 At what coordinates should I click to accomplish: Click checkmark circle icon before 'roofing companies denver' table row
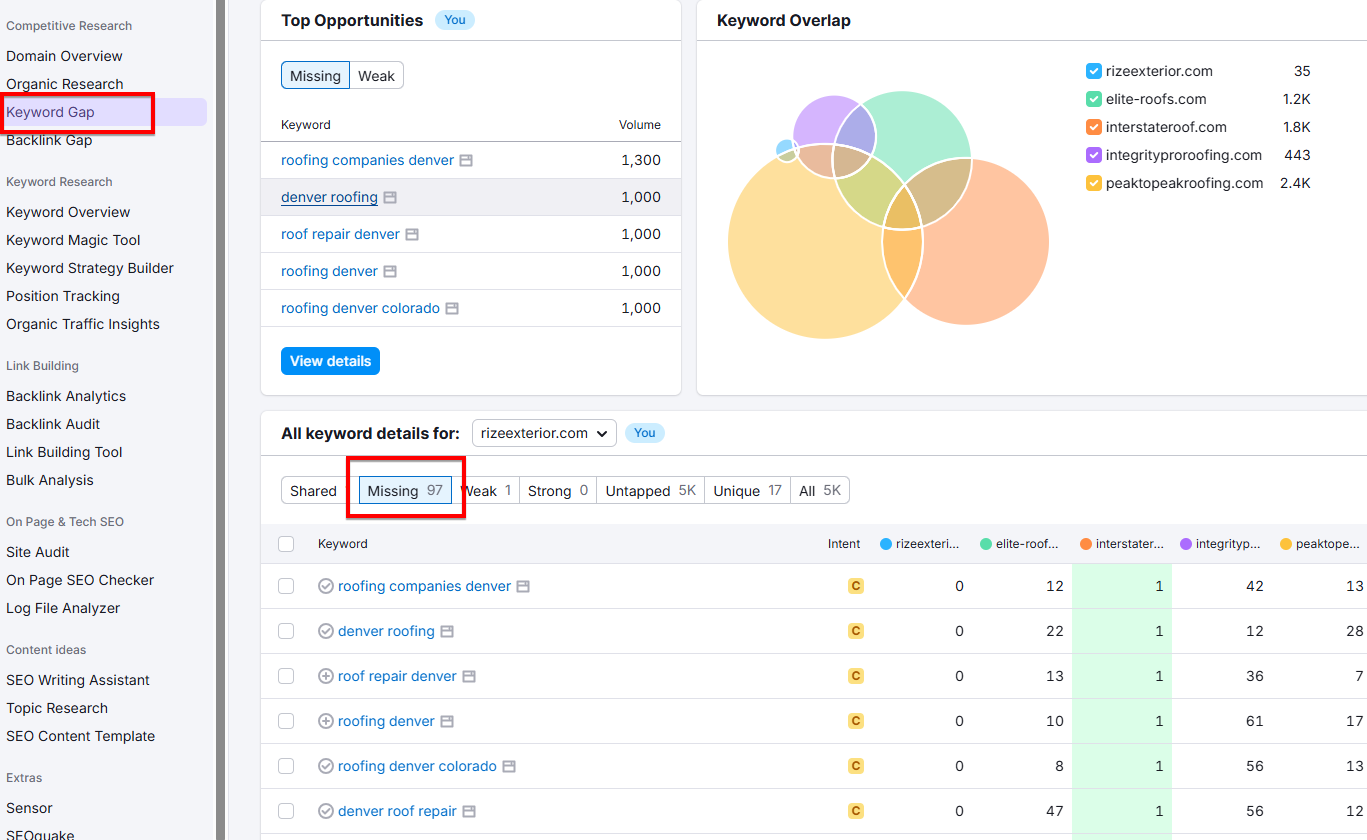click(x=325, y=586)
